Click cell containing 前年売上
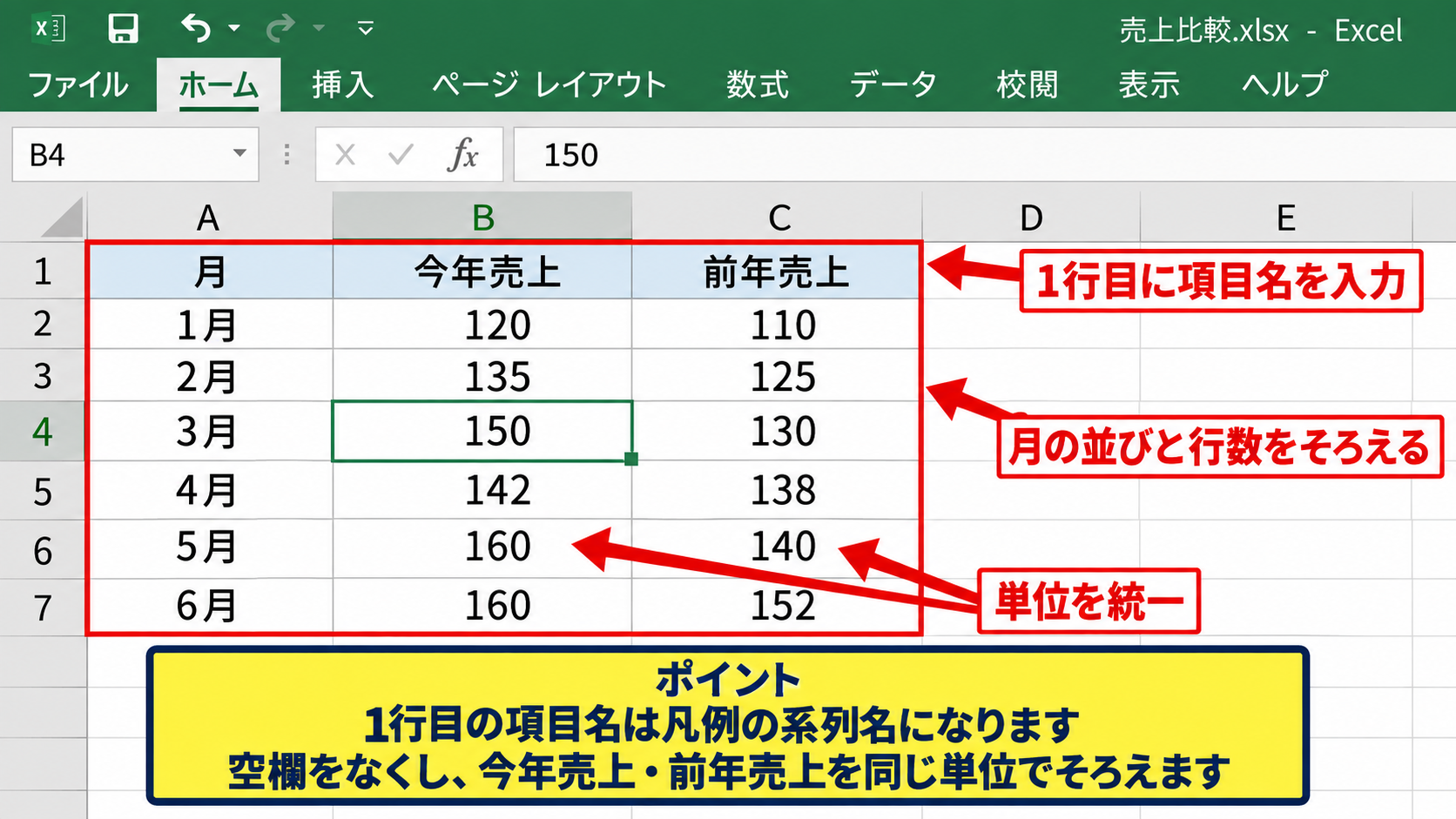The width and height of the screenshot is (1456, 819). (776, 272)
